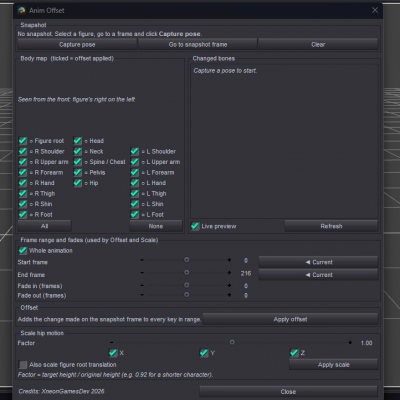Click the Fade in value 0
This screenshot has width=400, height=400.
click(x=246, y=286)
